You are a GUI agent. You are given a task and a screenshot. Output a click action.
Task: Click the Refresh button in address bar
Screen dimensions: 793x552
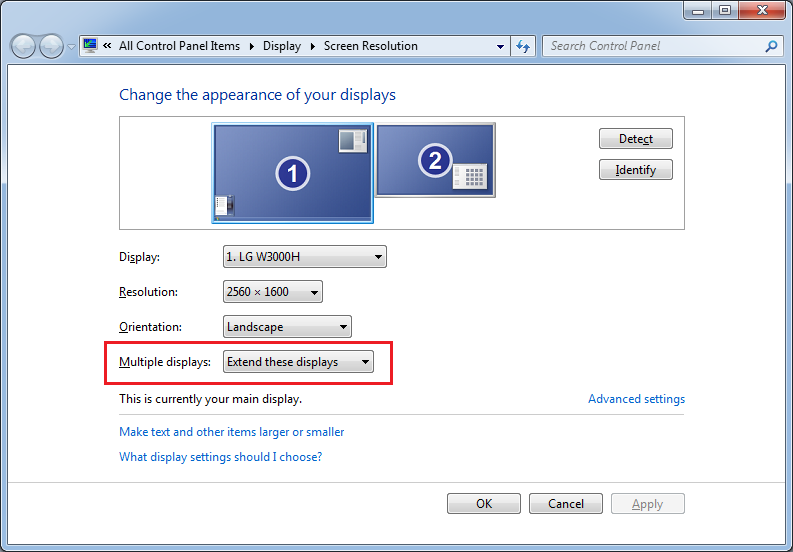(523, 47)
